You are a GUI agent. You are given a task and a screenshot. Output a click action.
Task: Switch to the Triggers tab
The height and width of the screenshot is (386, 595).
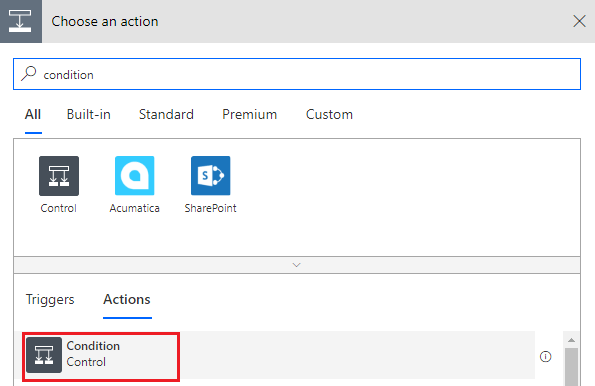click(x=50, y=299)
